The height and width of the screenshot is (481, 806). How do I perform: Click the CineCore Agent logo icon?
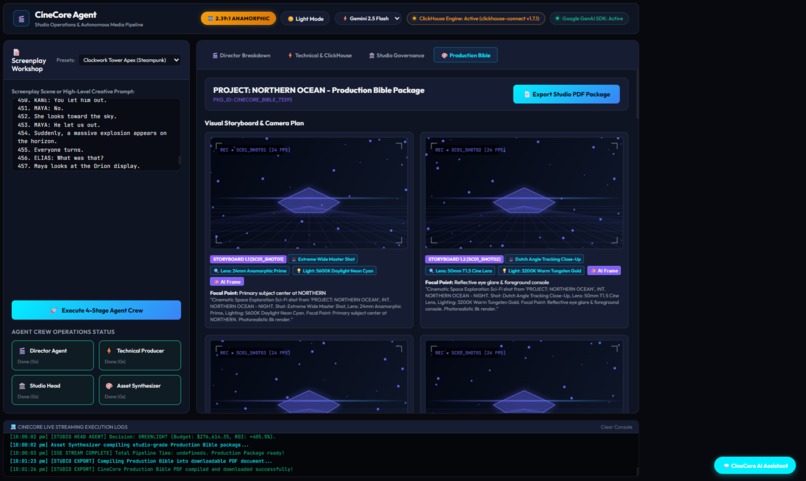[21, 19]
